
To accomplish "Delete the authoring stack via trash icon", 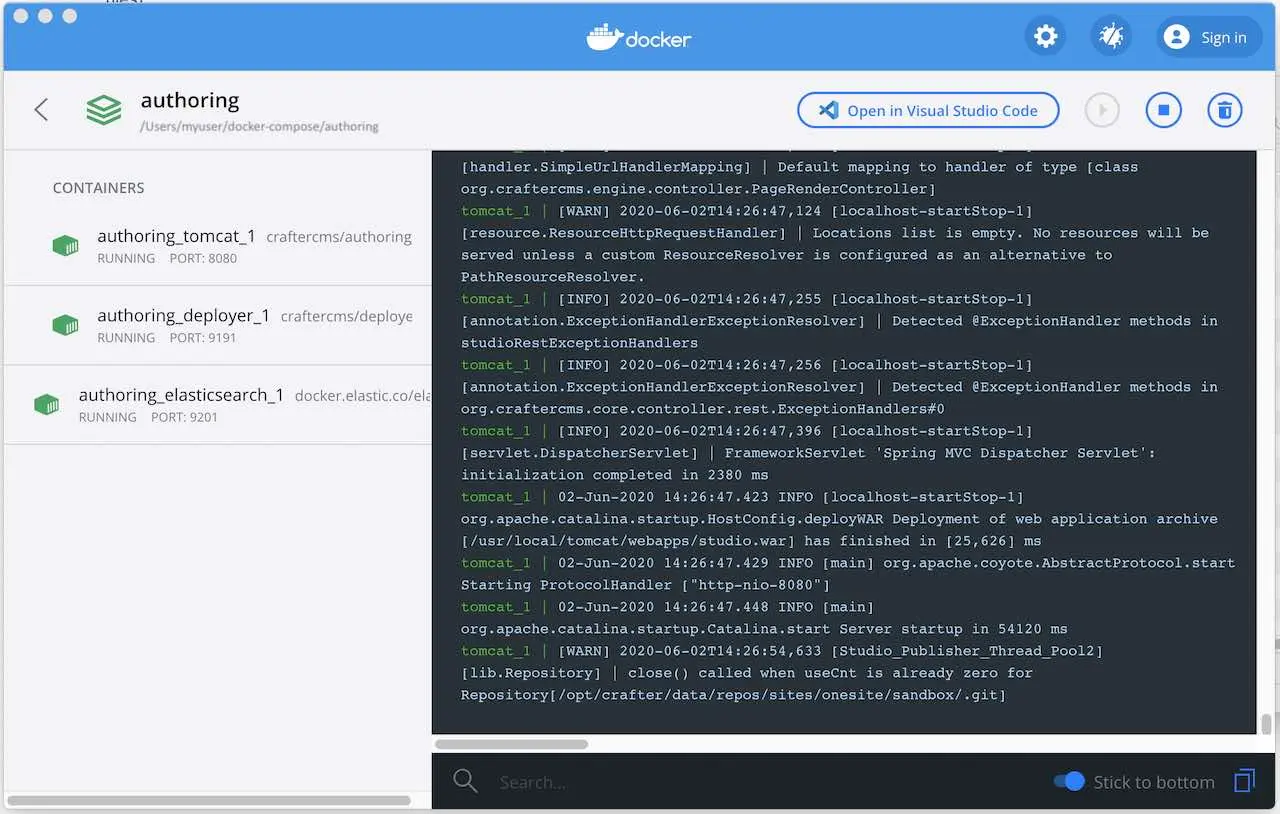I will [1225, 110].
